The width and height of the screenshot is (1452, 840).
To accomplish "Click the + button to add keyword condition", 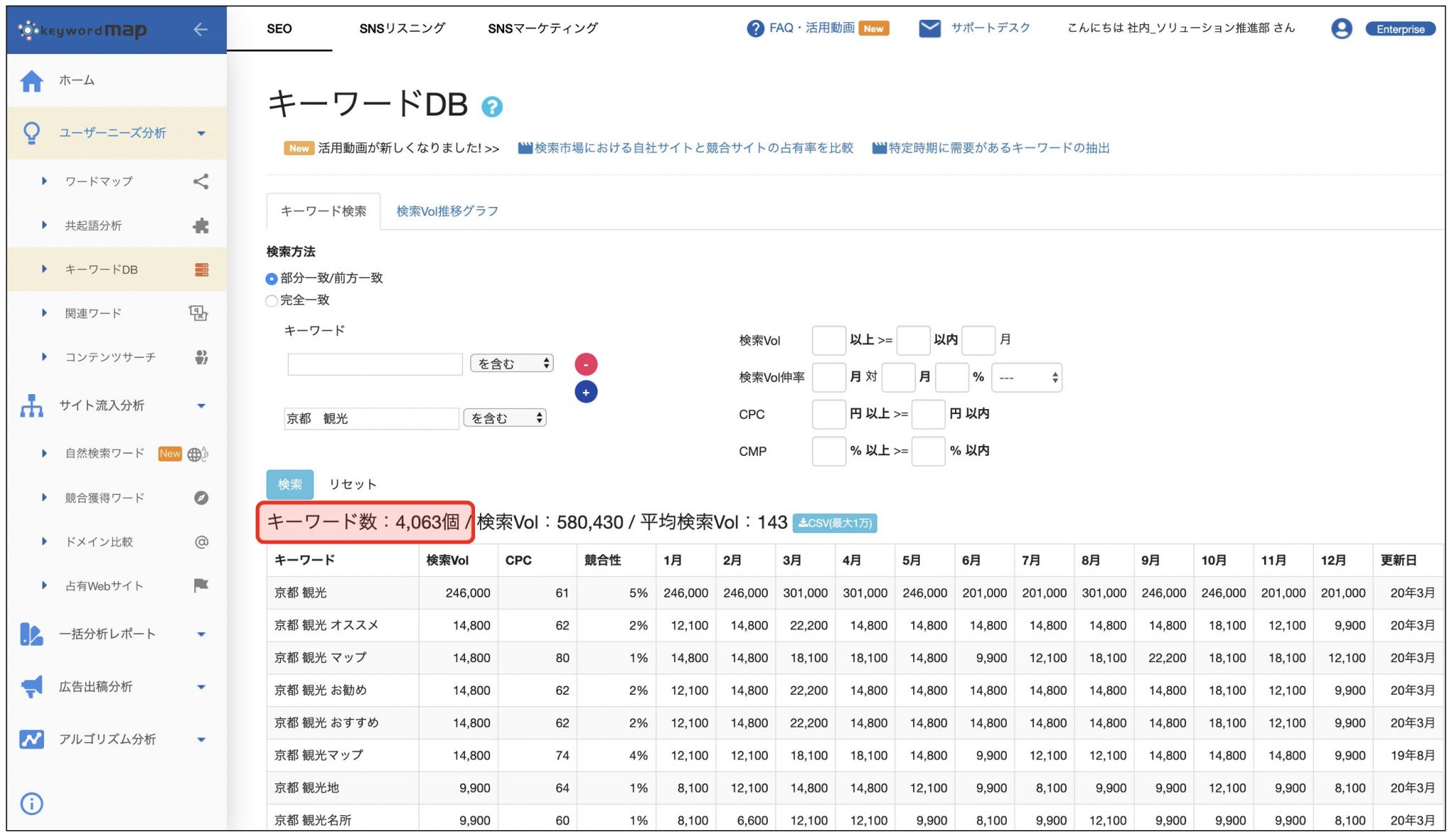I will pyautogui.click(x=586, y=391).
